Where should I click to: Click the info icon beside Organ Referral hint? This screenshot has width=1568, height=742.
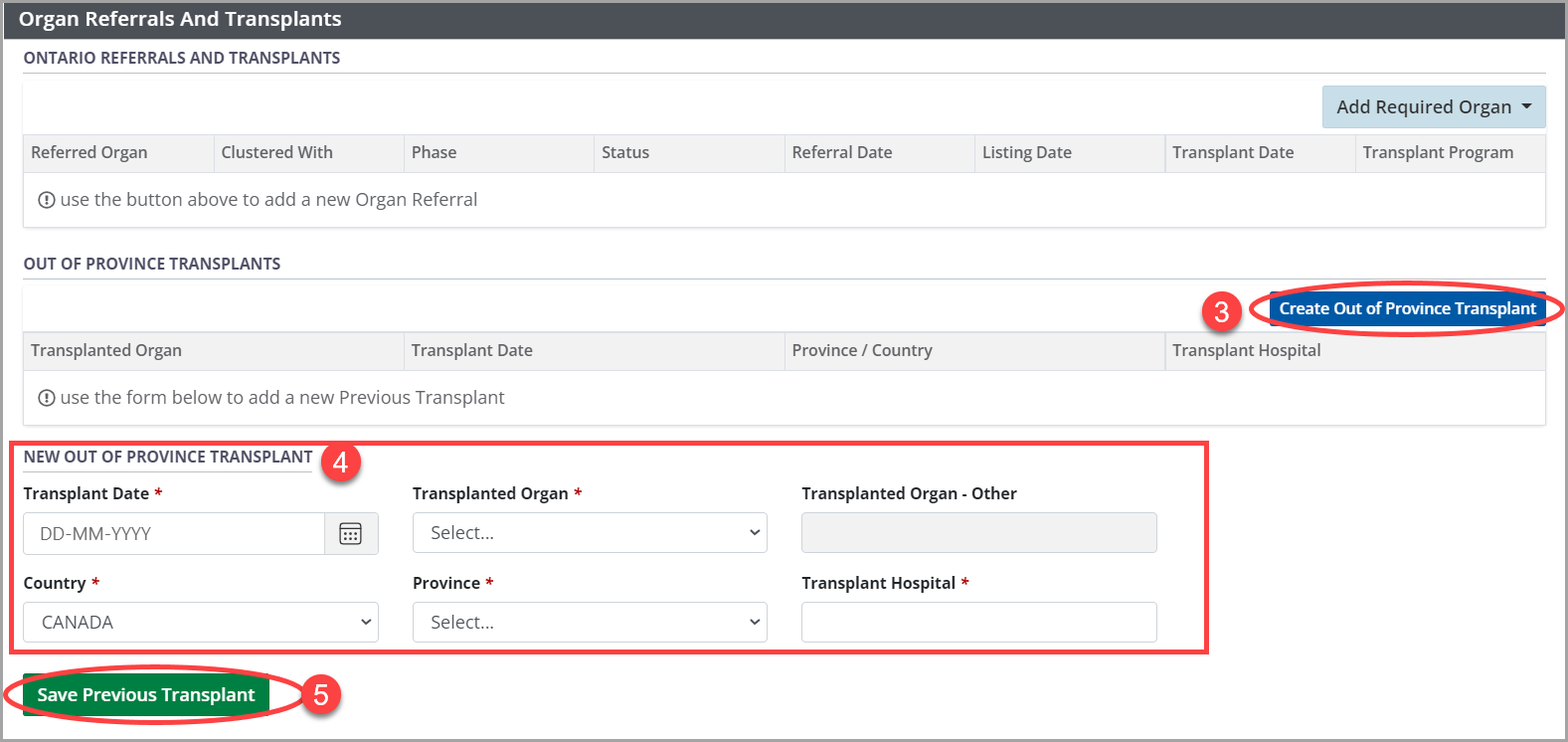pyautogui.click(x=47, y=200)
